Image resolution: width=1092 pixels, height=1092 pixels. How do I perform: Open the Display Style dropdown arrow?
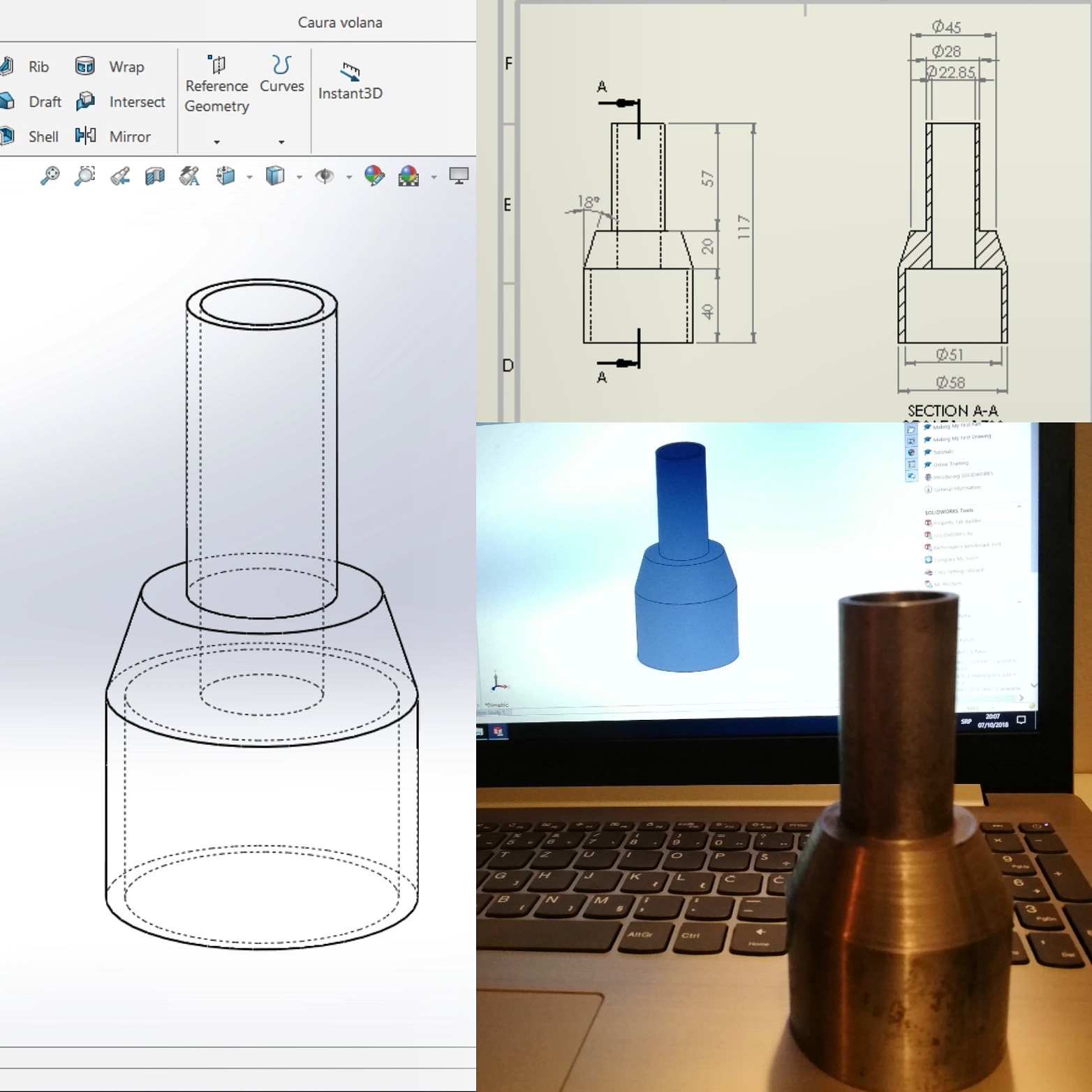tap(299, 177)
